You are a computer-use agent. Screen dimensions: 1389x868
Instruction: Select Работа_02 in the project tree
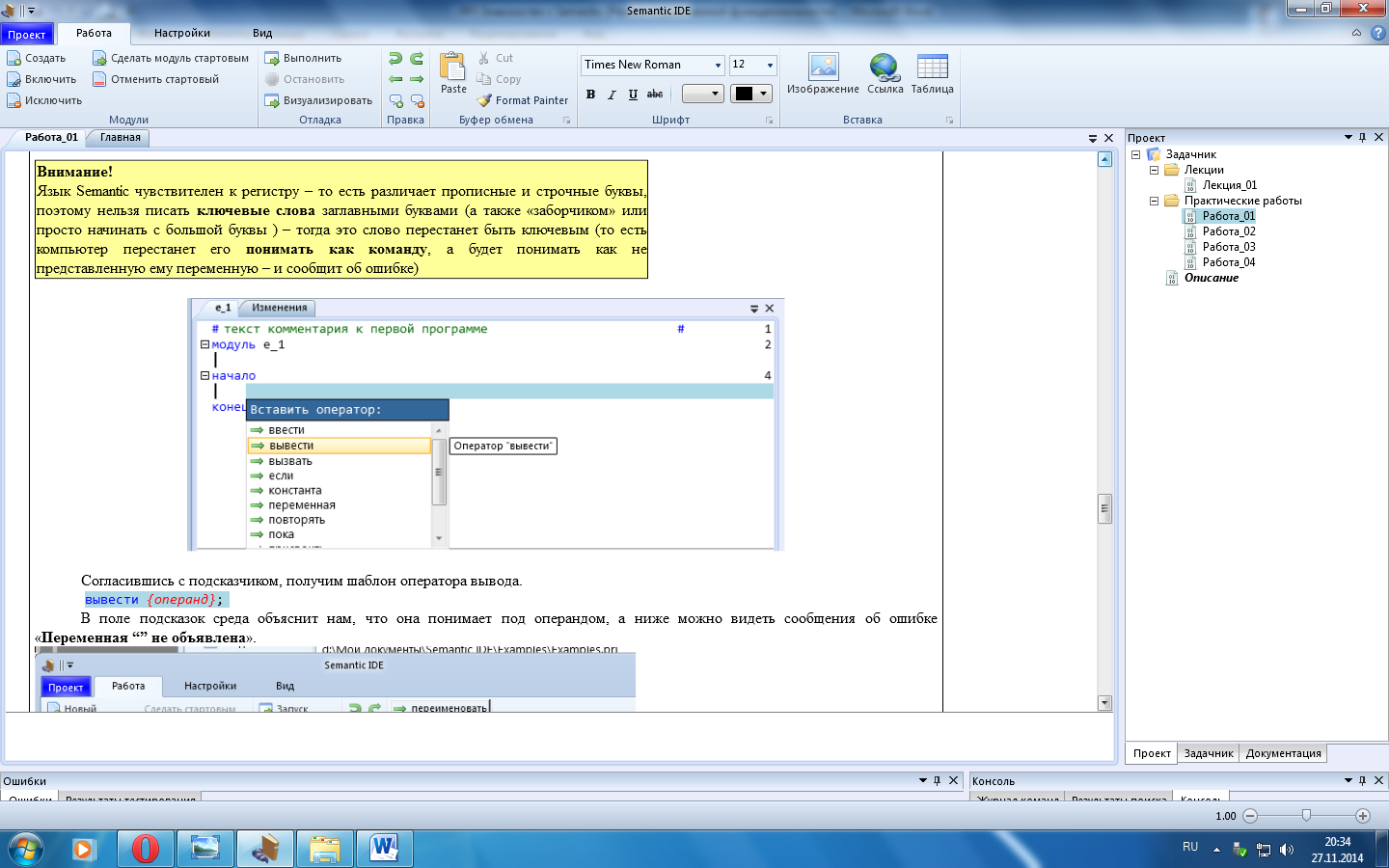click(x=1228, y=231)
